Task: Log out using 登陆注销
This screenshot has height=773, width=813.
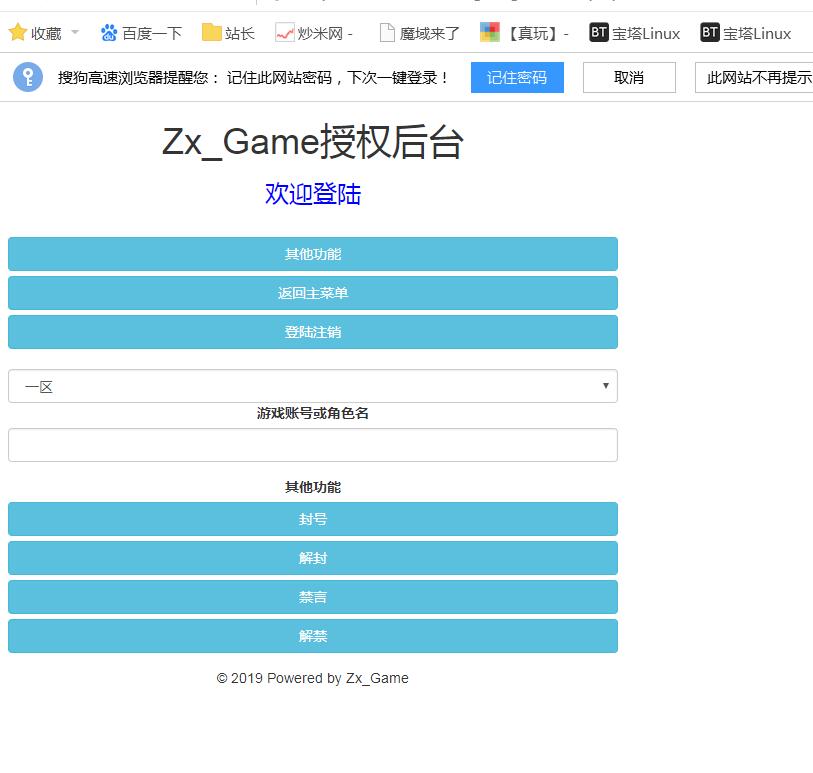Action: [312, 332]
